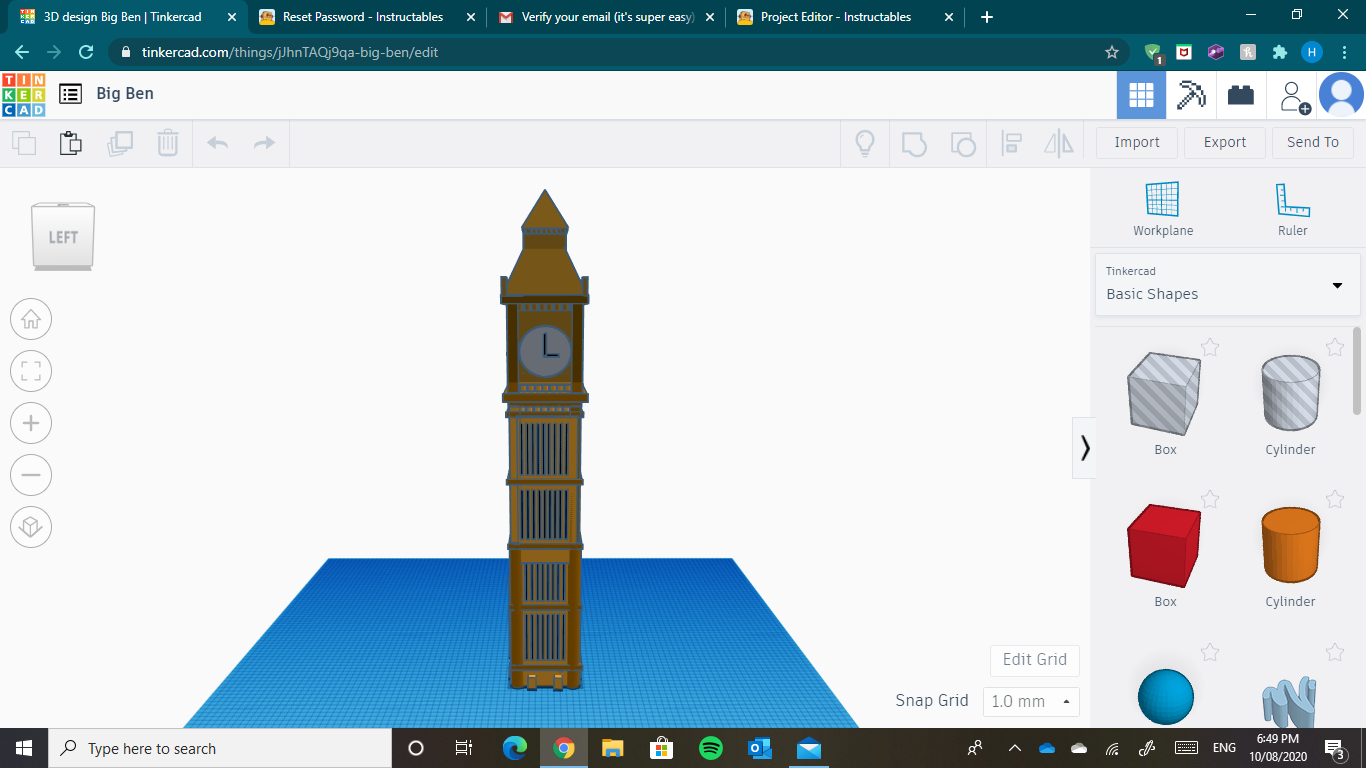The width and height of the screenshot is (1366, 768).
Task: Zoom out with the minus button
Action: pos(31,475)
